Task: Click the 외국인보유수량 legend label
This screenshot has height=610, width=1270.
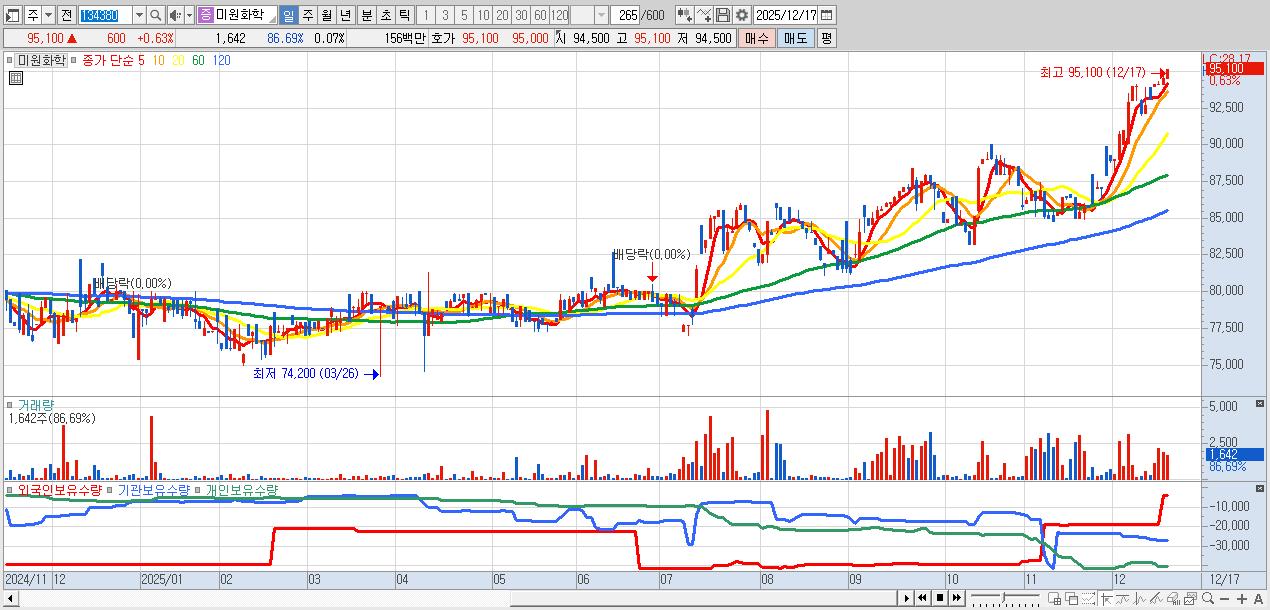Action: click(x=60, y=490)
